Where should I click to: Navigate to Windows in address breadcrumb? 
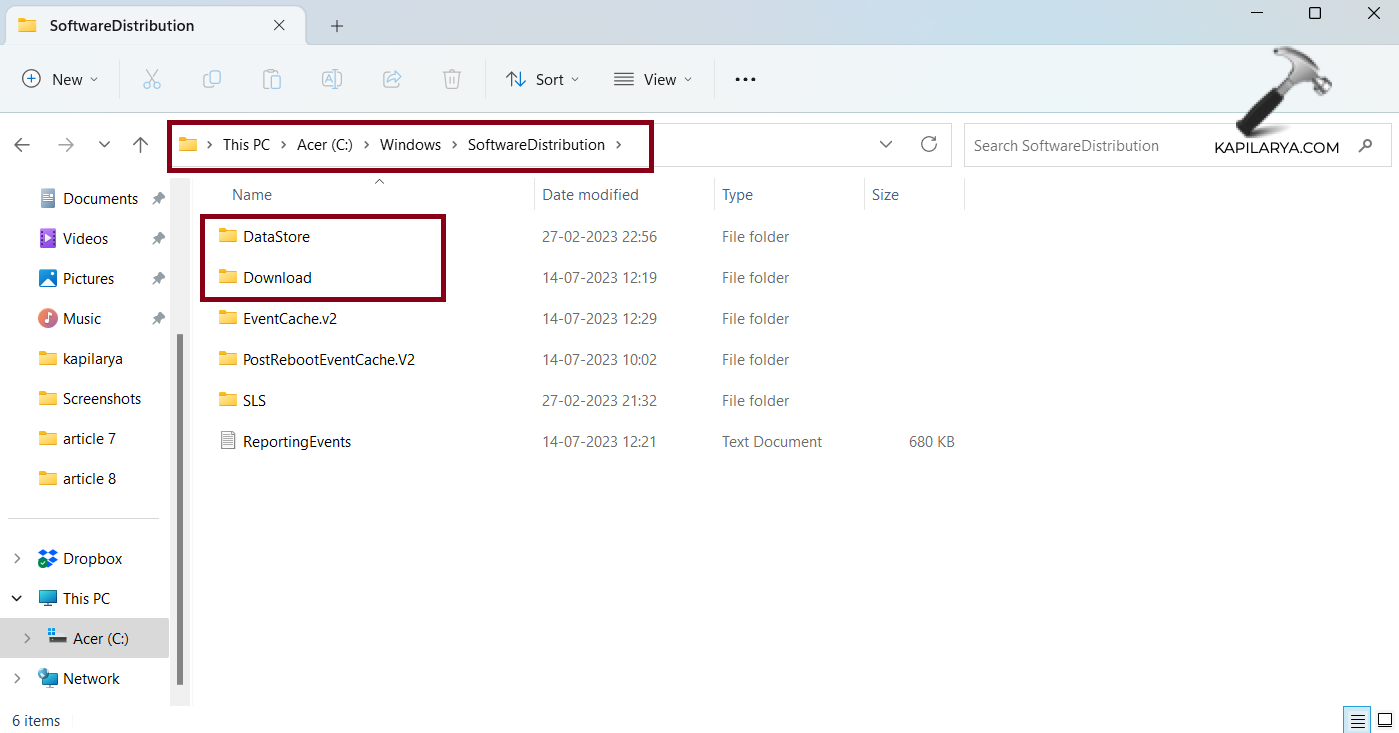coord(410,145)
